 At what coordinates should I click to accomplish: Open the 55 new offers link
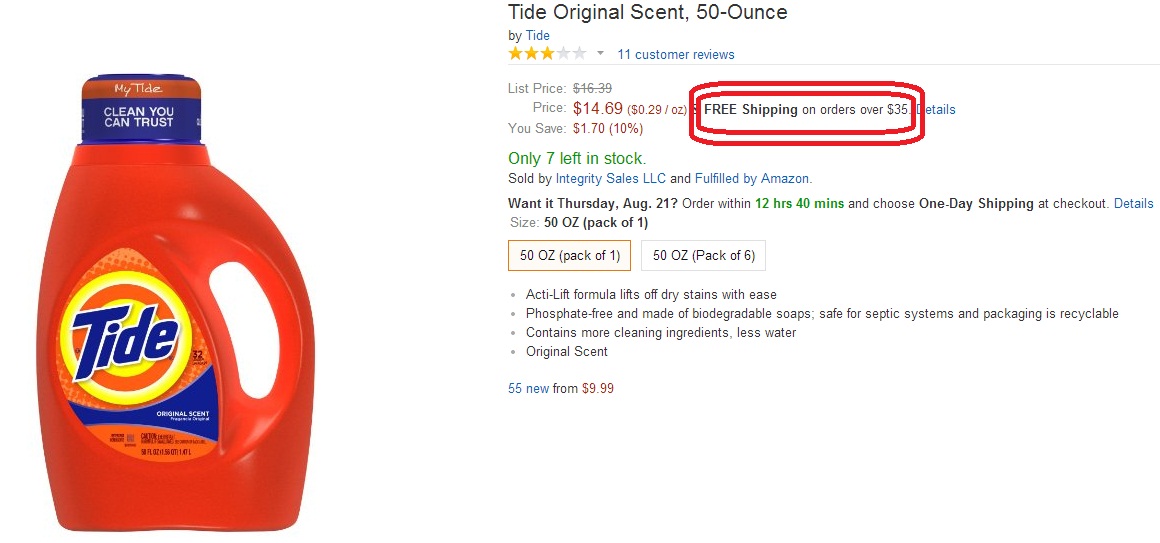click(x=528, y=388)
